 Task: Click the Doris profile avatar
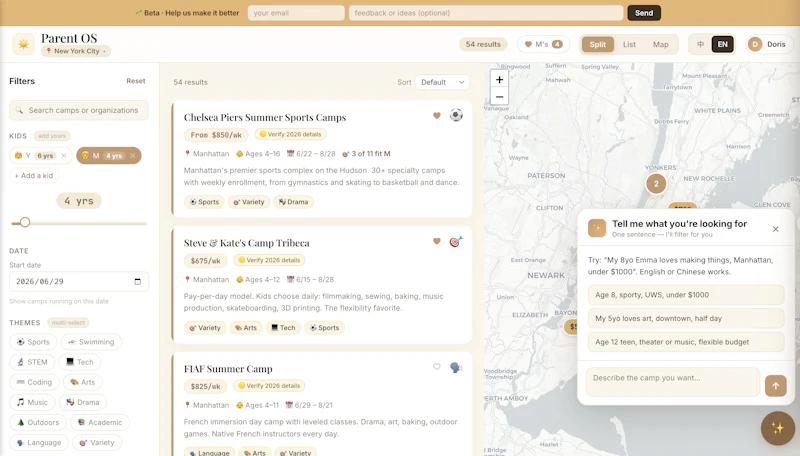(755, 44)
